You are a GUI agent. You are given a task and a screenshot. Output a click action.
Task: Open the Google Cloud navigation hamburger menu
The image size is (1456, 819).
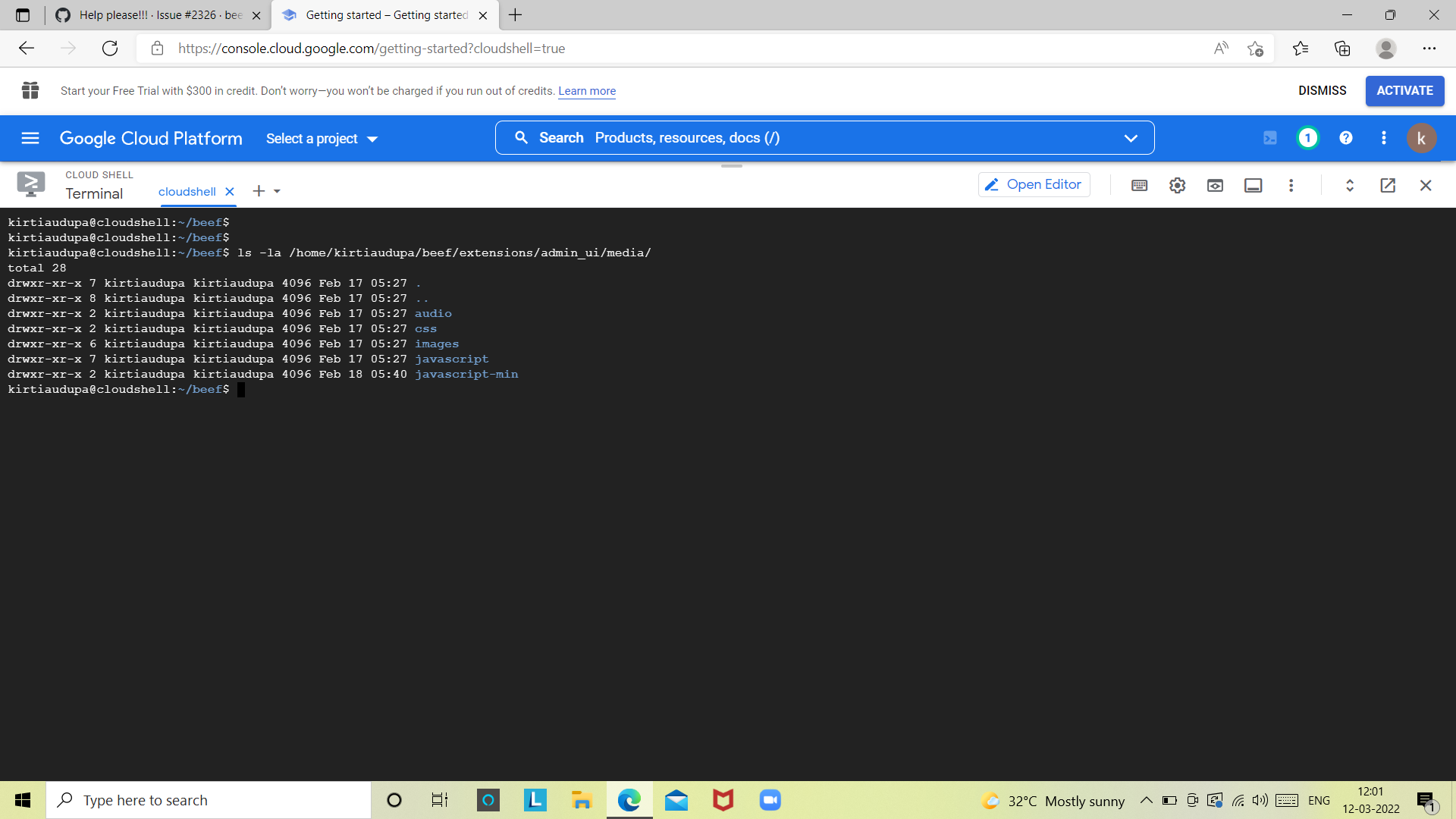click(30, 138)
